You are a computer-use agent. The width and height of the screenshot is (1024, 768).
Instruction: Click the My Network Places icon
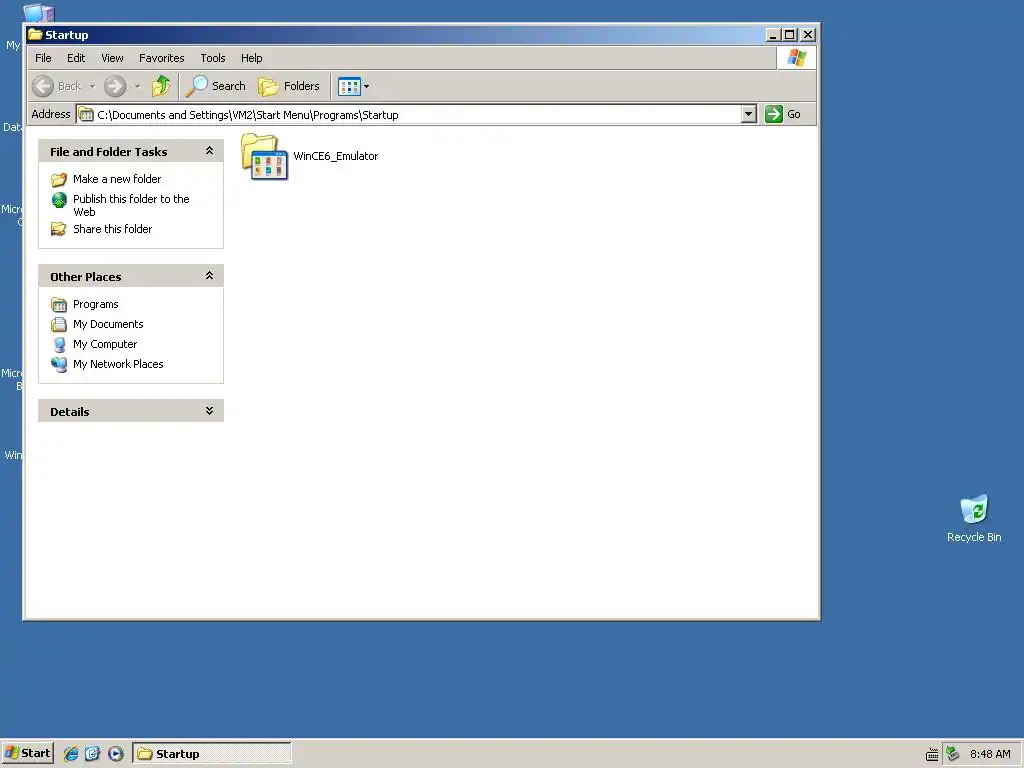[x=59, y=364]
